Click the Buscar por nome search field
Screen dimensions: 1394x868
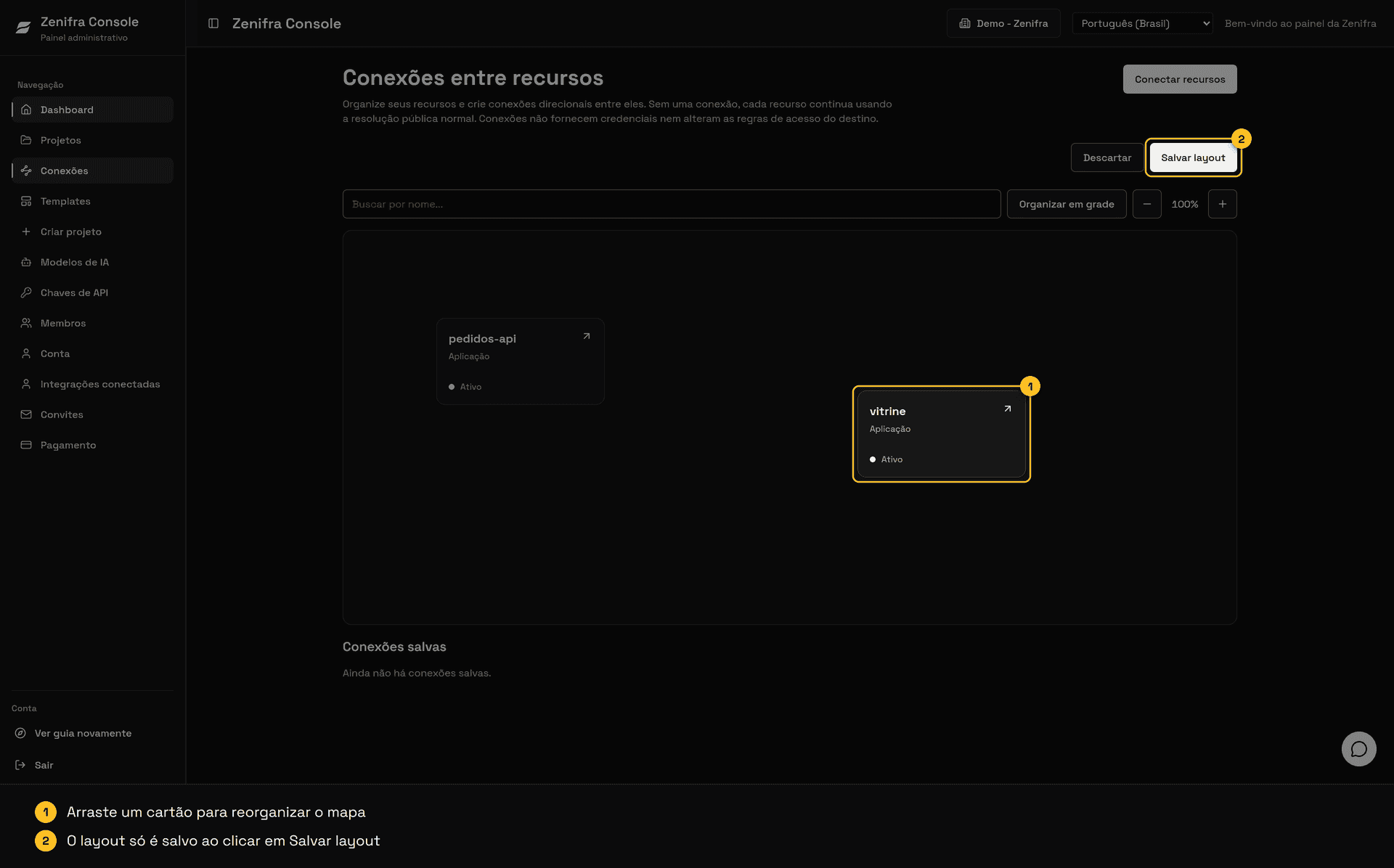point(672,204)
